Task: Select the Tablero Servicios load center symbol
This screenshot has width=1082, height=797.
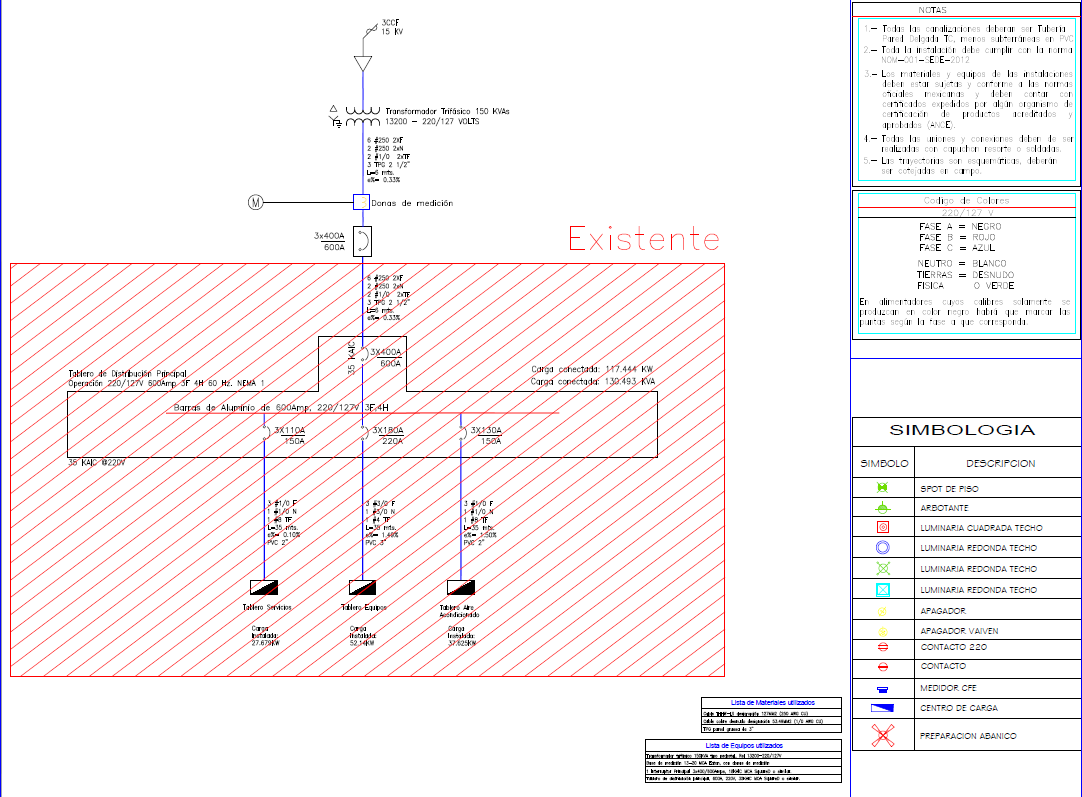Action: [264, 587]
